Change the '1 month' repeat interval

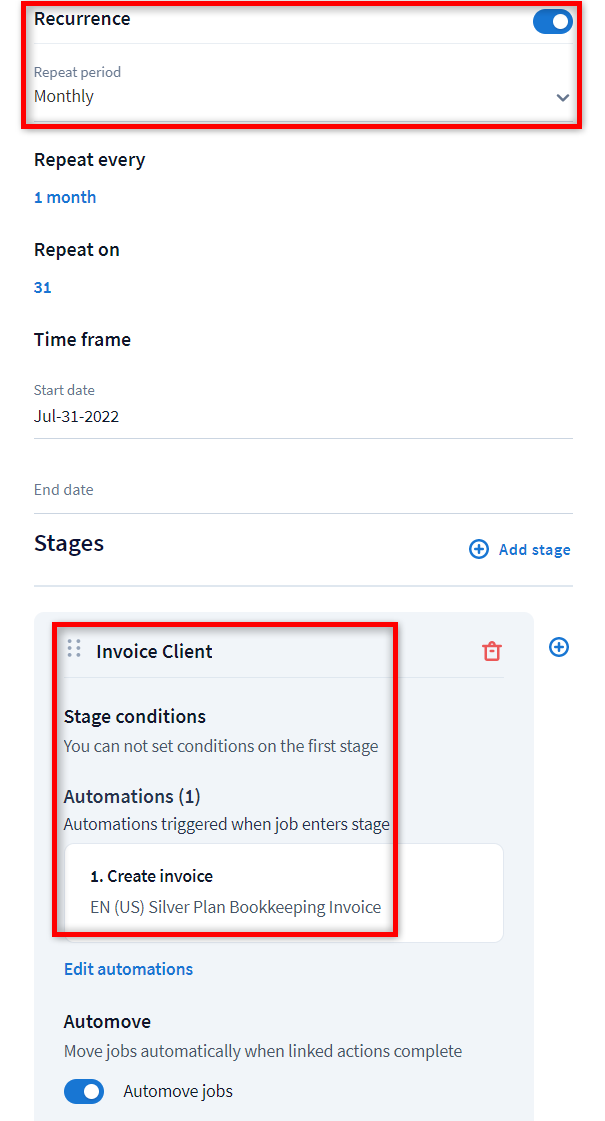[65, 197]
